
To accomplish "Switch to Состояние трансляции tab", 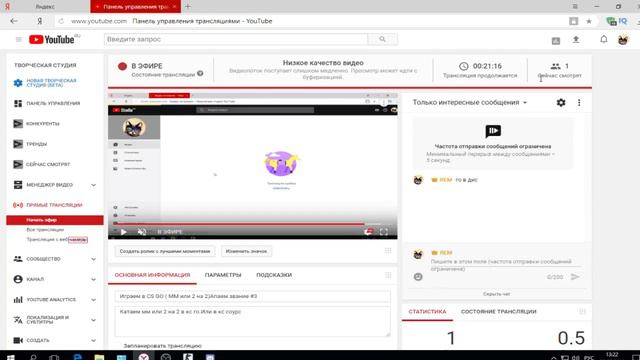I will 498,311.
